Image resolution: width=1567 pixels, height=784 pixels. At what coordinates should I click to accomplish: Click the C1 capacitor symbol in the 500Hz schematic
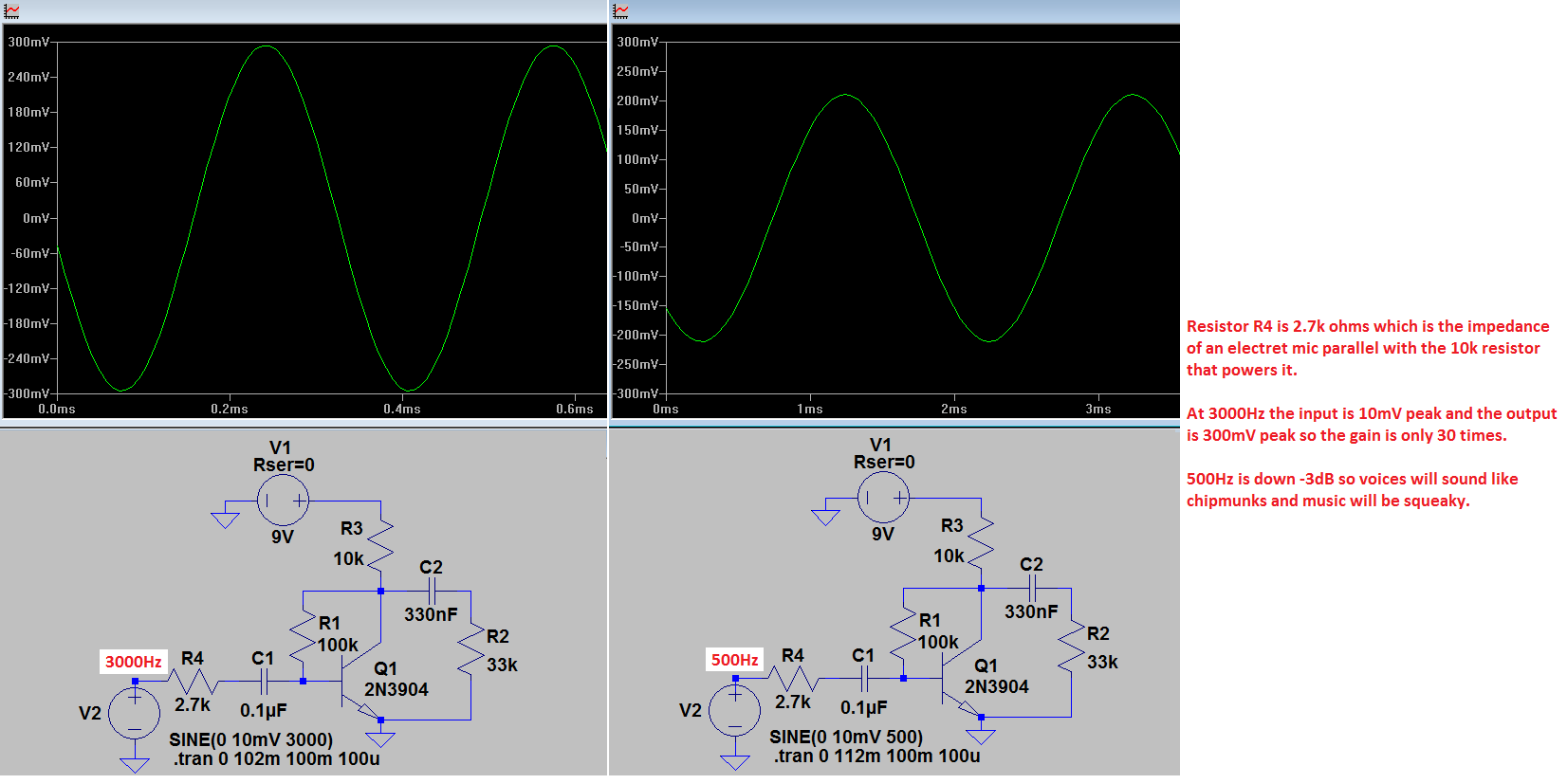[x=865, y=679]
